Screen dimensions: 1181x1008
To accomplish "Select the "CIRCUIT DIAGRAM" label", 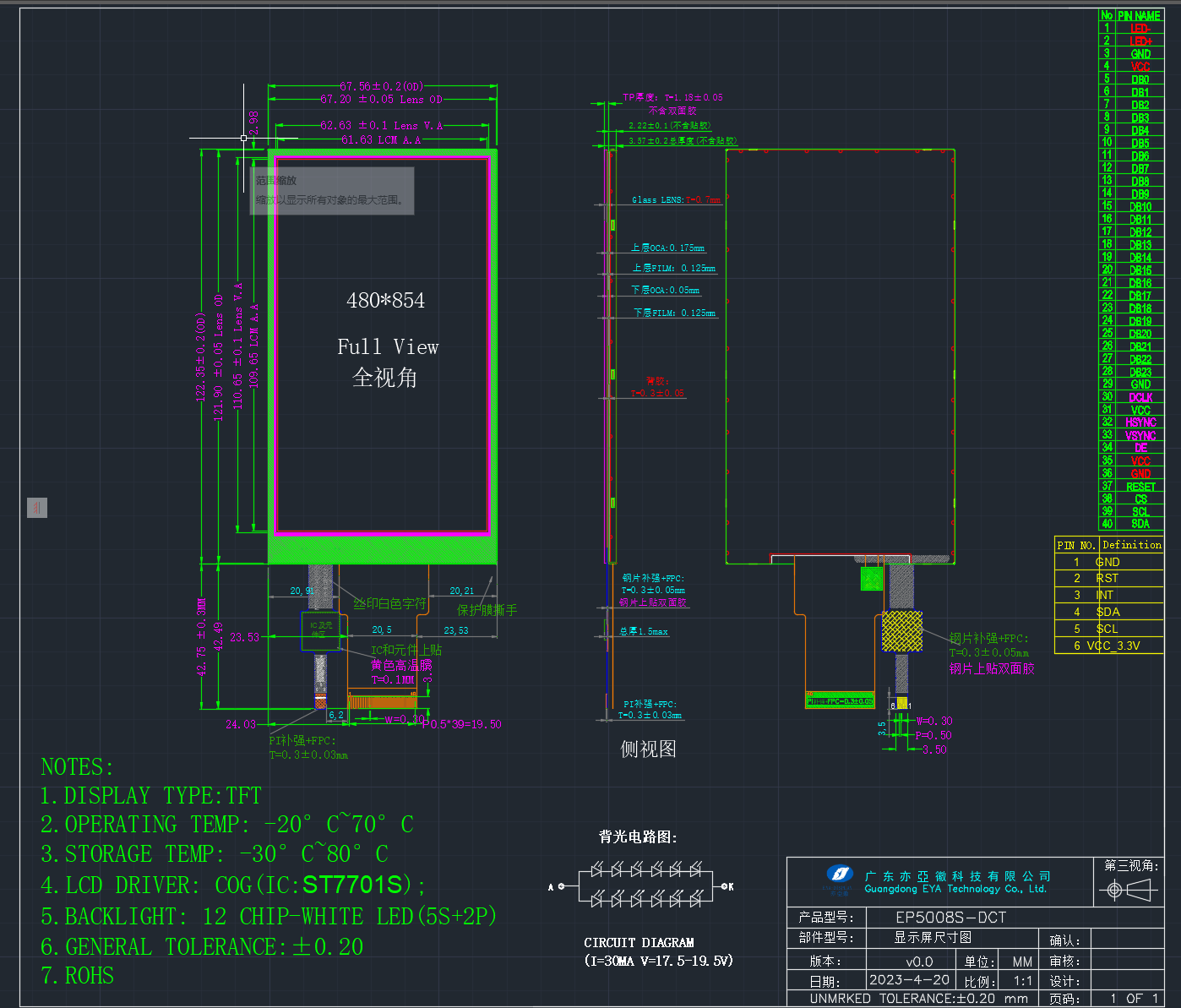I will click(x=639, y=943).
